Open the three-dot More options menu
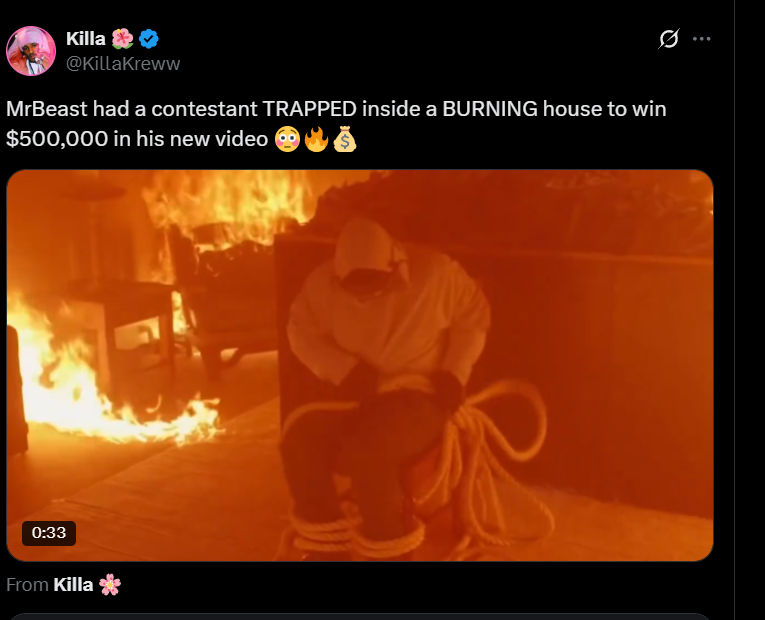 [x=702, y=39]
